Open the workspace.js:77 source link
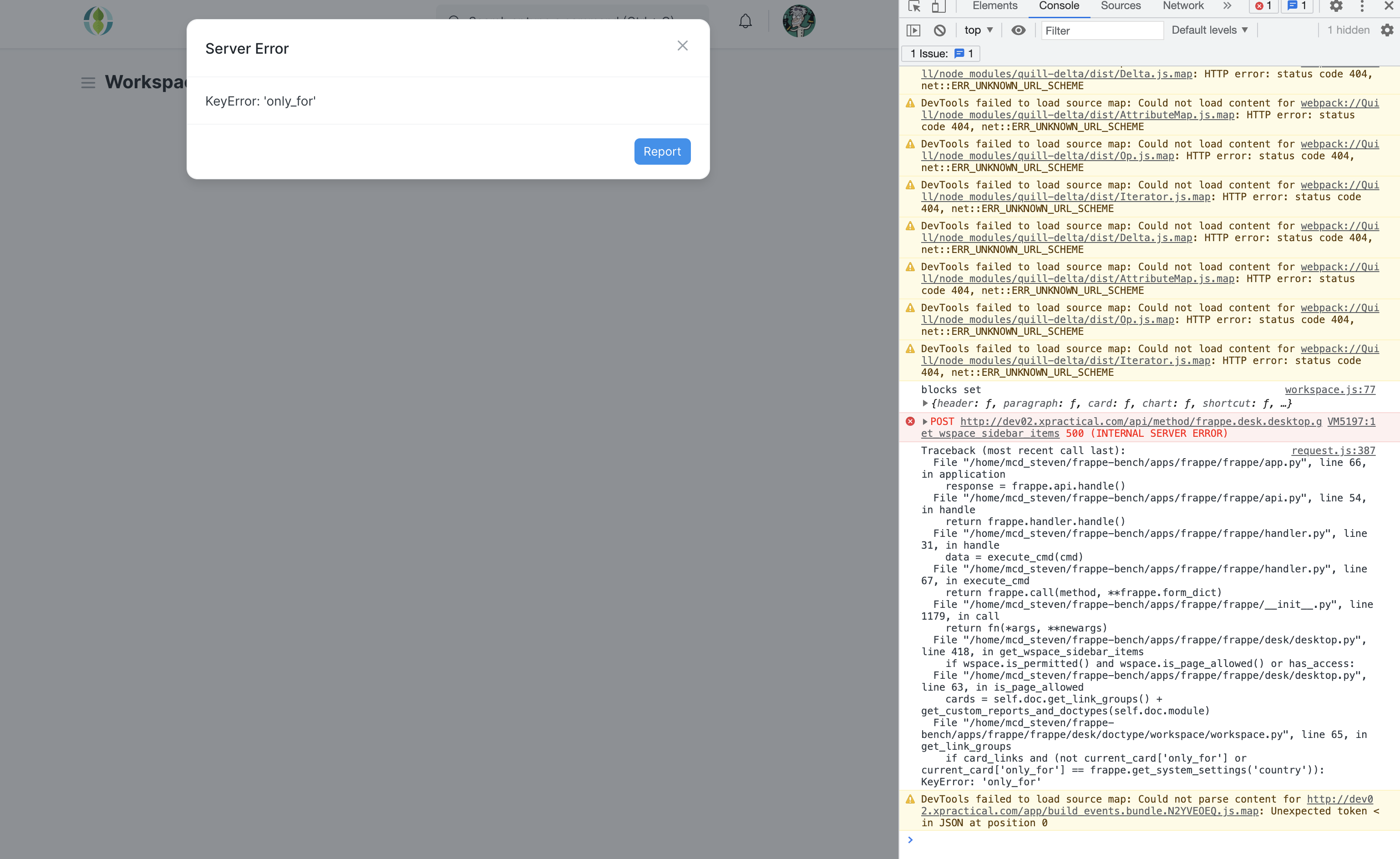The width and height of the screenshot is (1400, 859). [1330, 390]
